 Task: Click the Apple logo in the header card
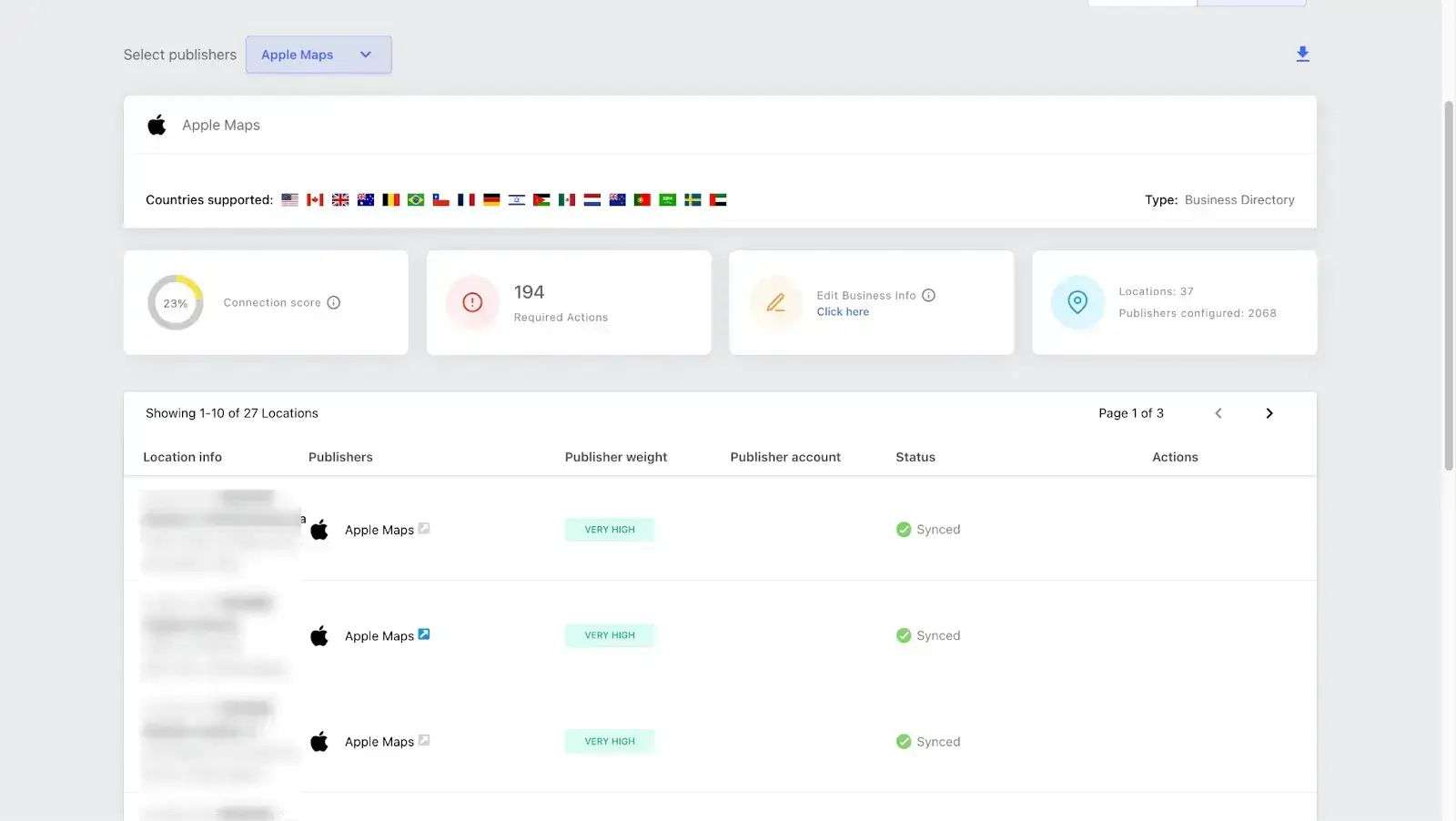tap(157, 125)
